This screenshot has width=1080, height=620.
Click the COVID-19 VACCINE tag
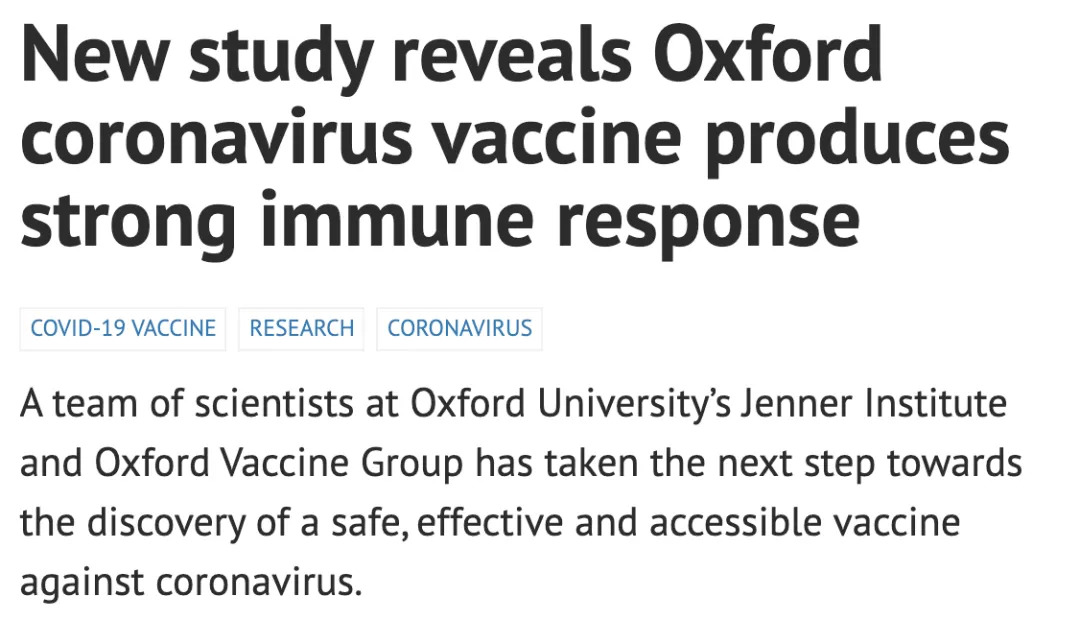click(123, 328)
